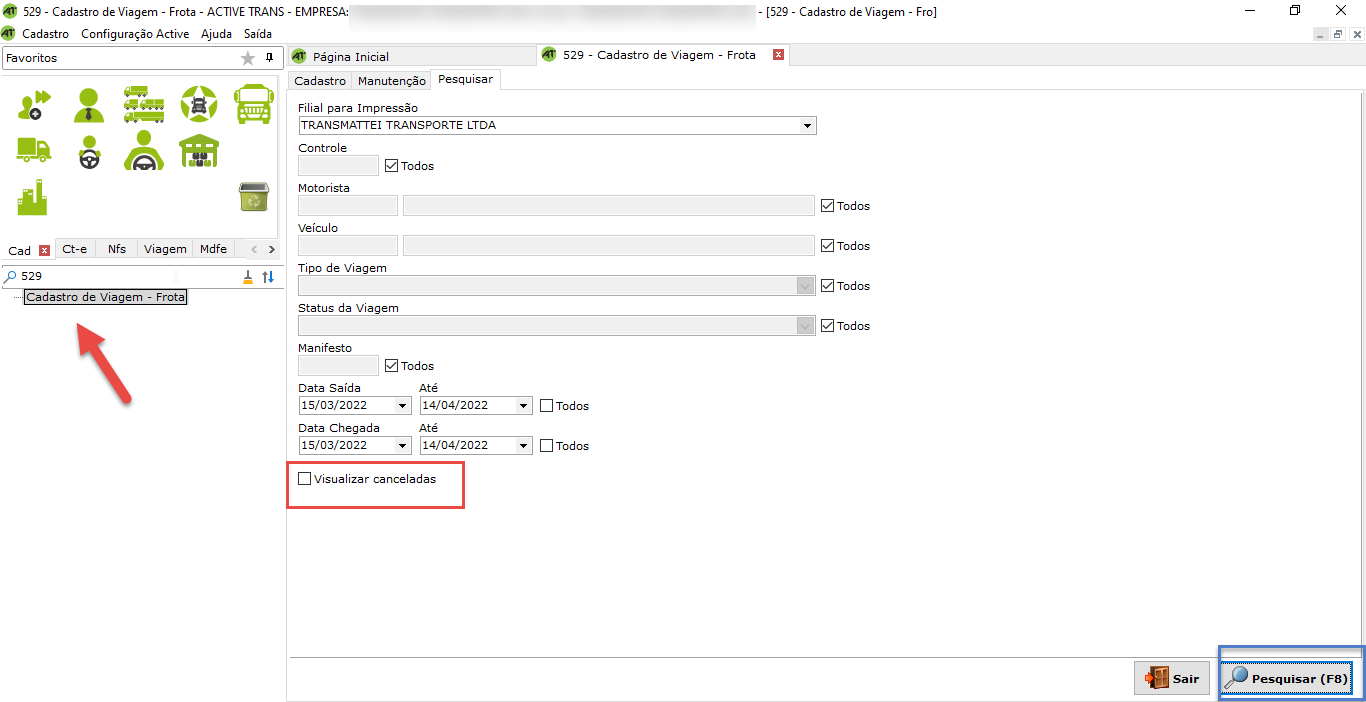Click the gray star in Favoritos header

[248, 59]
